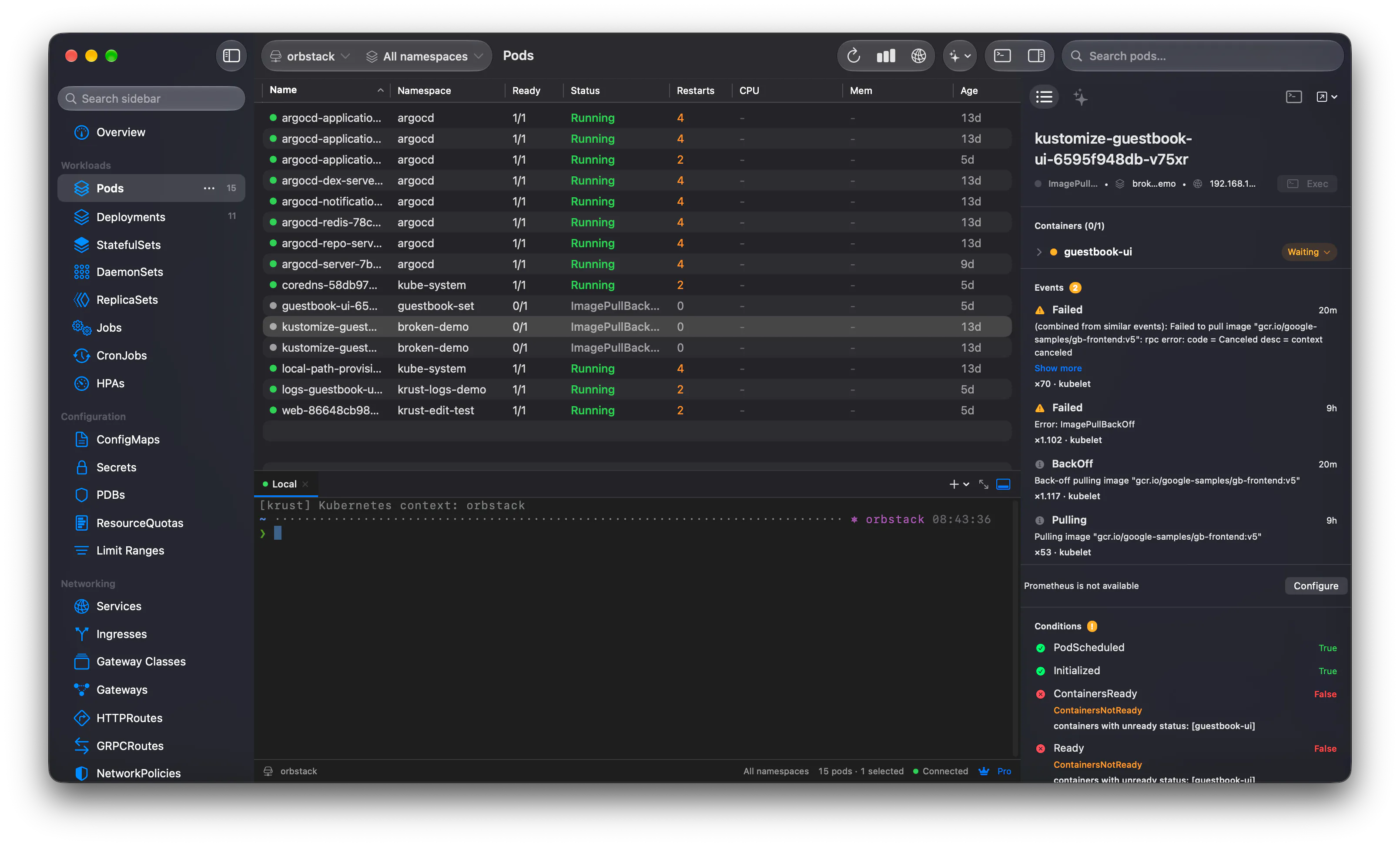This screenshot has width=1400, height=847.
Task: Click the Configure button for Prometheus
Action: (1315, 585)
